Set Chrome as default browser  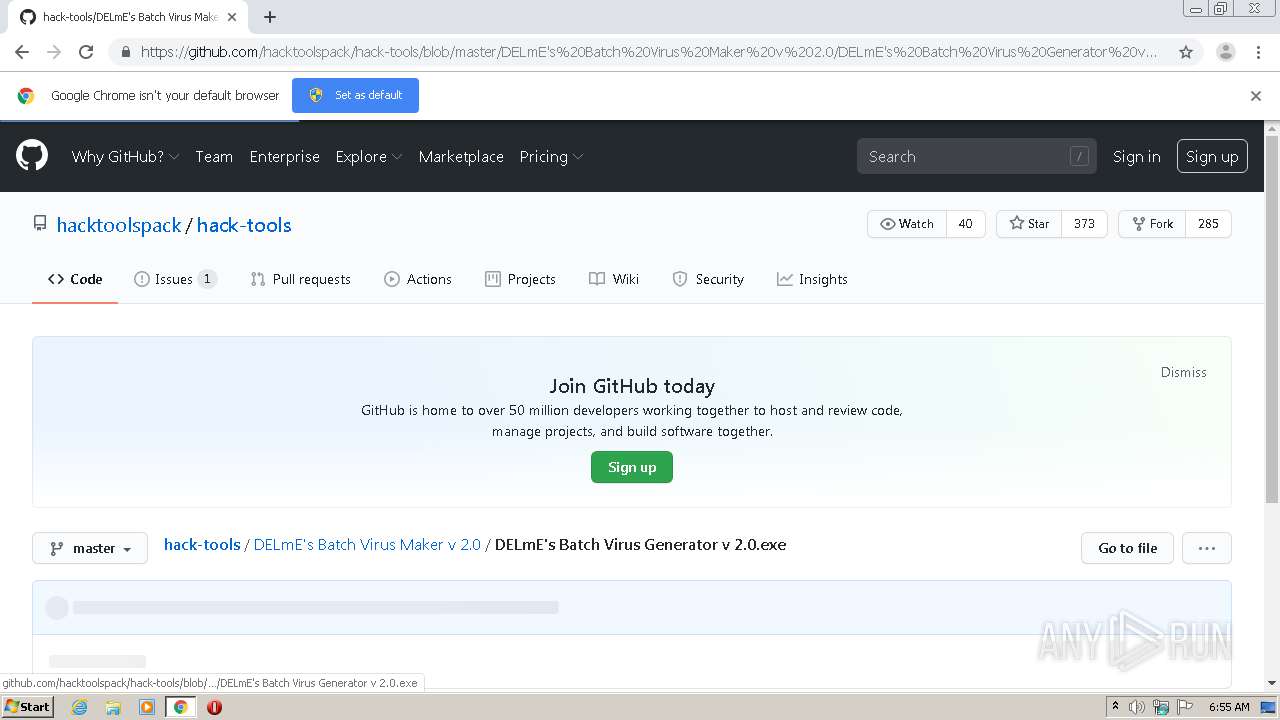tap(355, 95)
